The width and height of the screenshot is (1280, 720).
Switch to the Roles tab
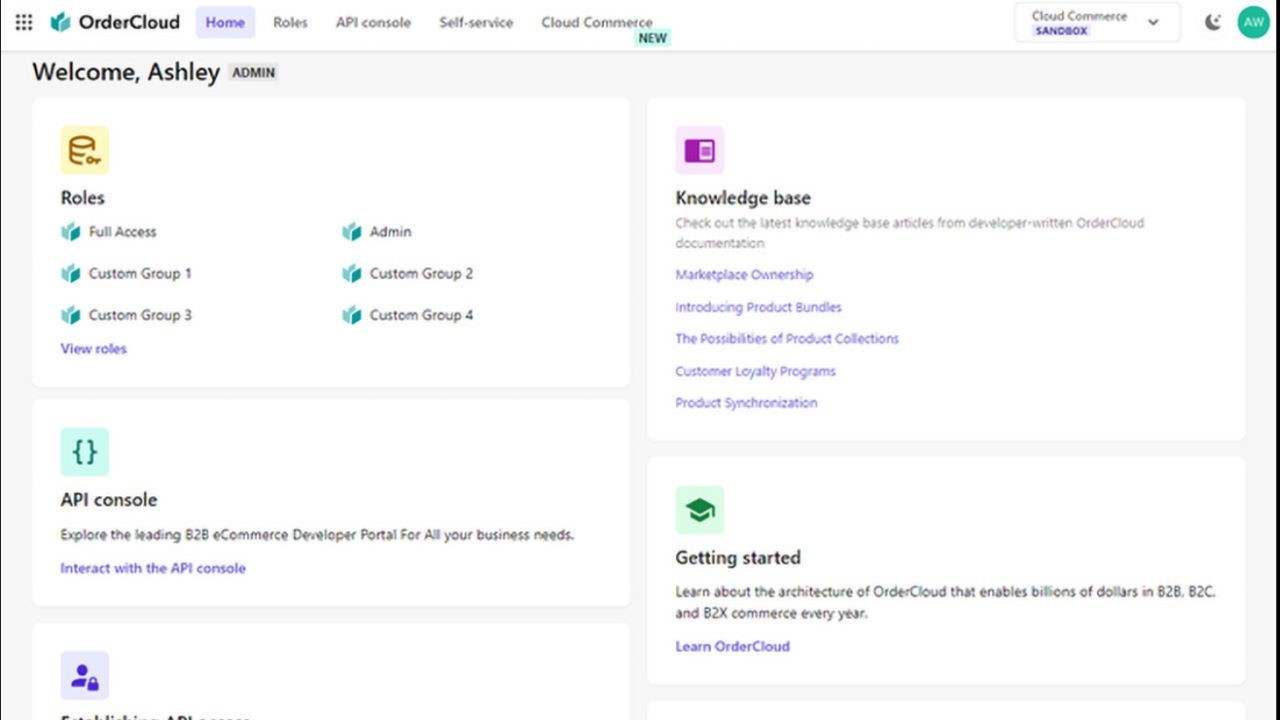pos(290,22)
